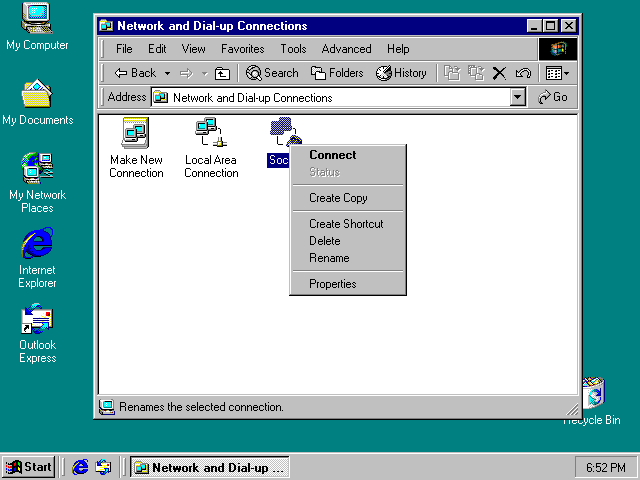
Task: Click the Up one level folder icon
Action: (x=222, y=74)
